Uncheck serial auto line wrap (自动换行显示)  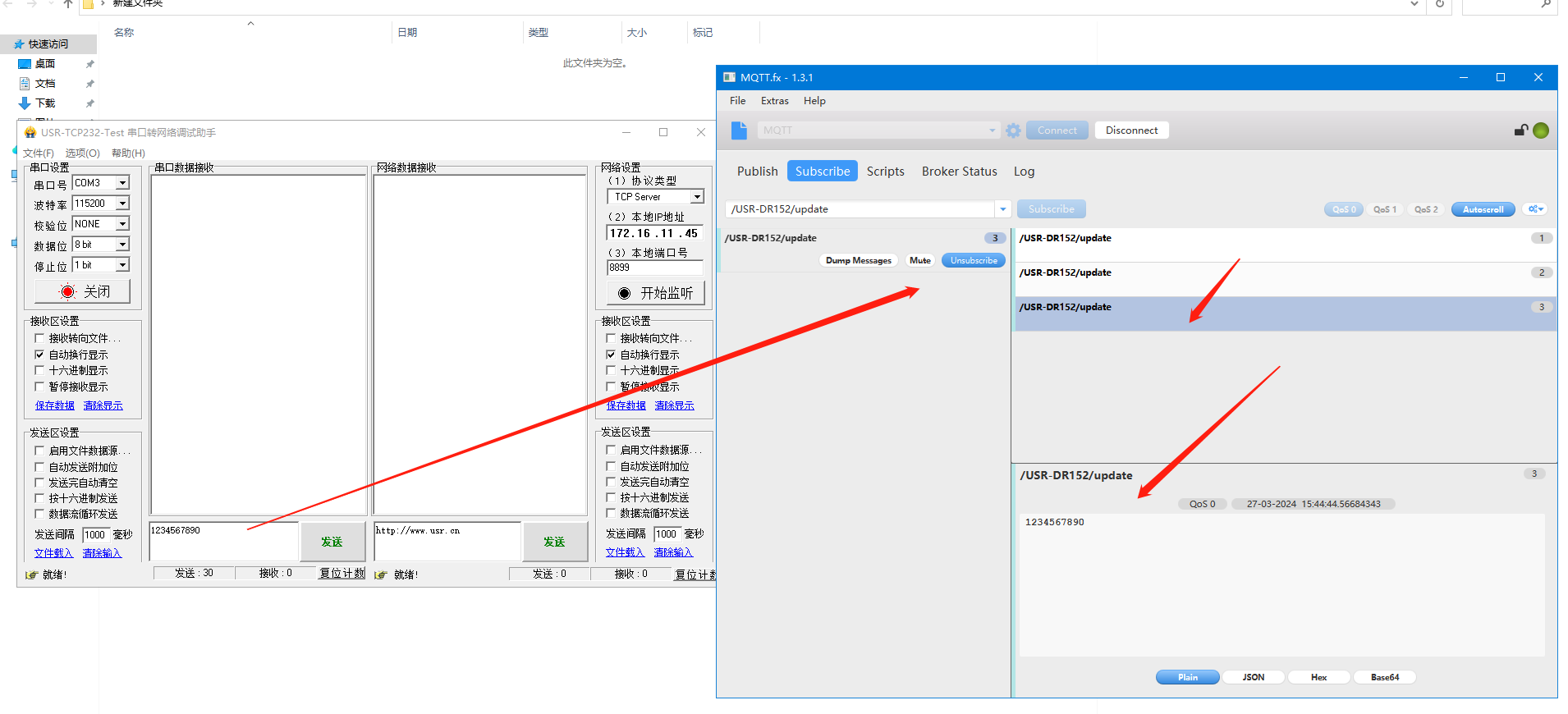pos(39,355)
